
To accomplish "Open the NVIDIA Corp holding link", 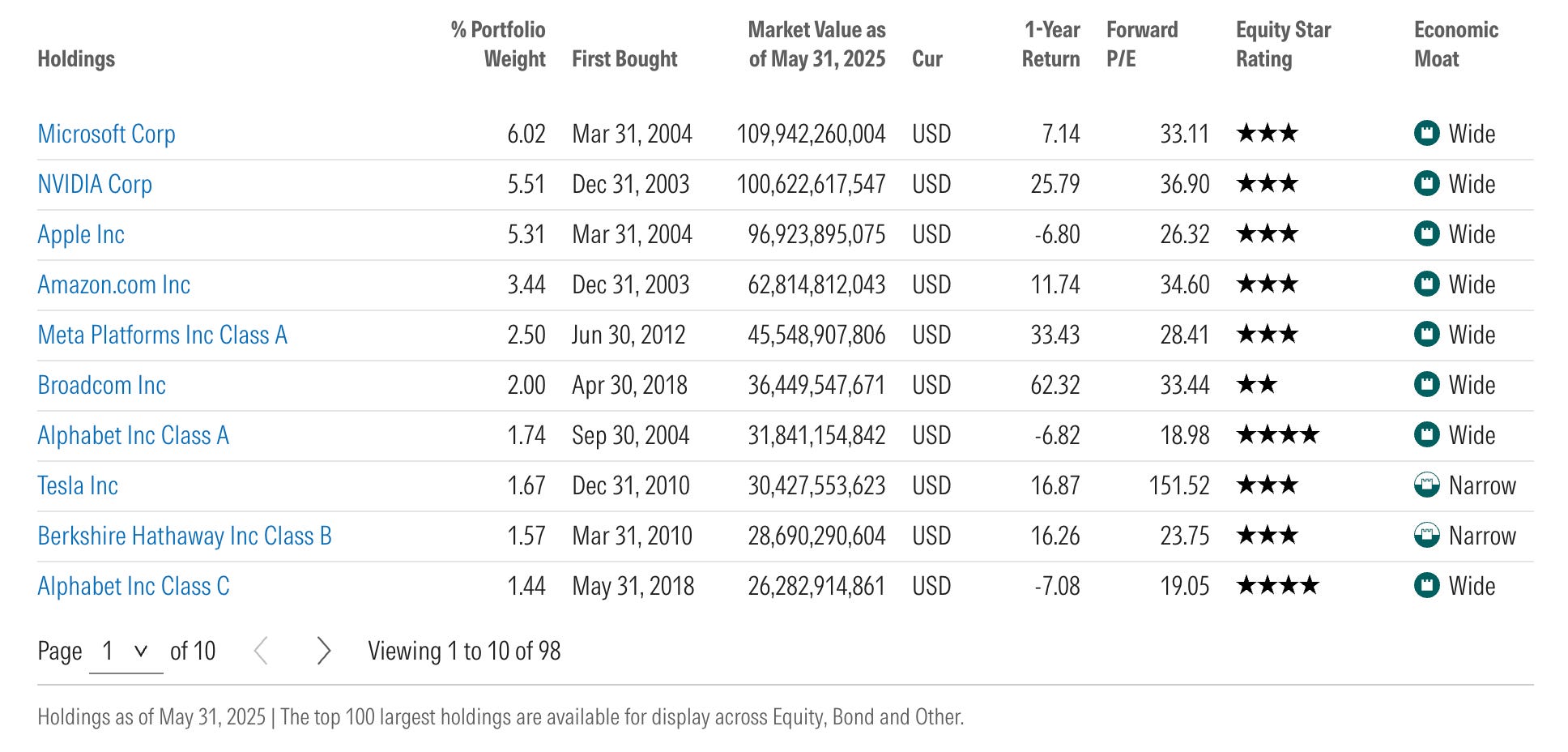I will coord(95,184).
